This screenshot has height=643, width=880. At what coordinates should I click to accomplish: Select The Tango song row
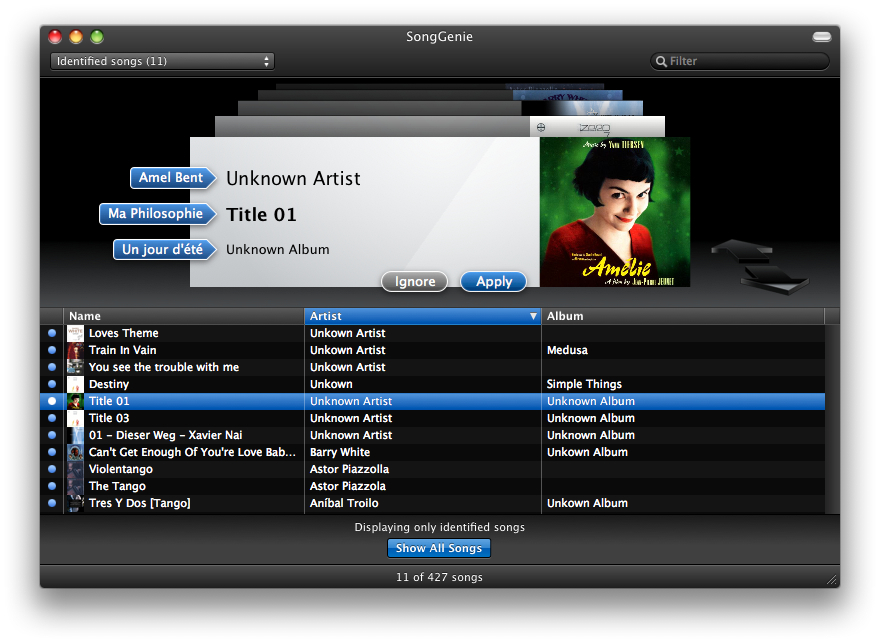[432, 486]
